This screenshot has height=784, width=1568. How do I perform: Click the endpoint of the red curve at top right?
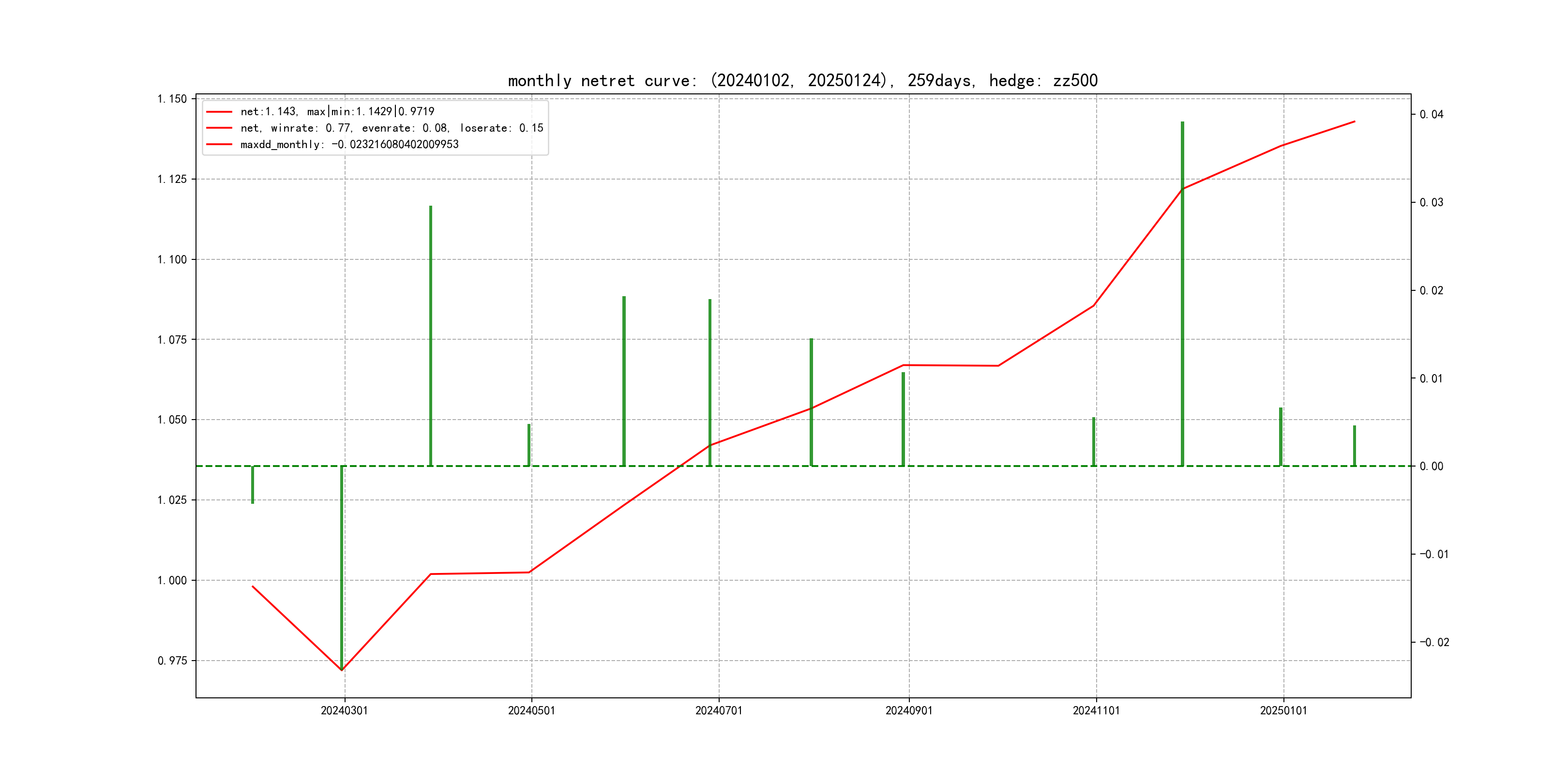1355,122
